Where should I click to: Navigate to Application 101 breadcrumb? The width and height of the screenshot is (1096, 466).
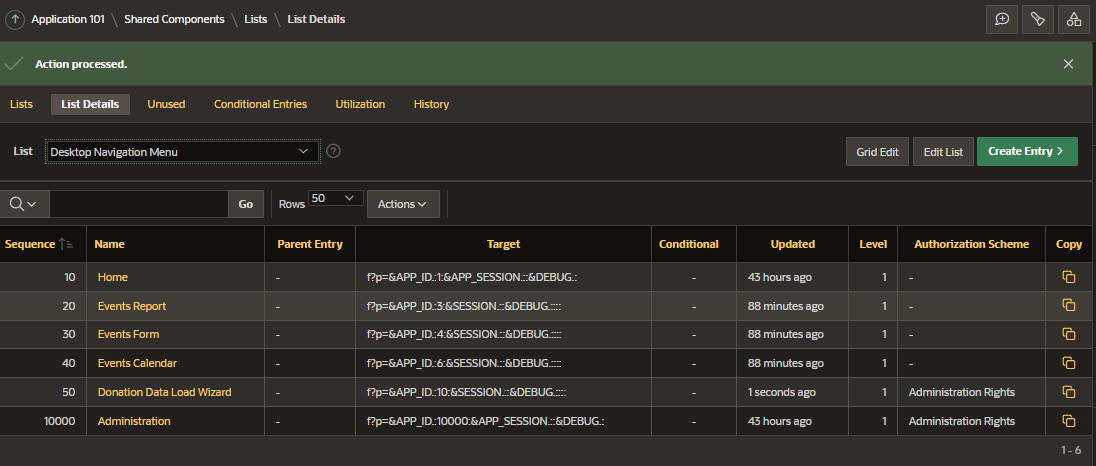click(68, 20)
